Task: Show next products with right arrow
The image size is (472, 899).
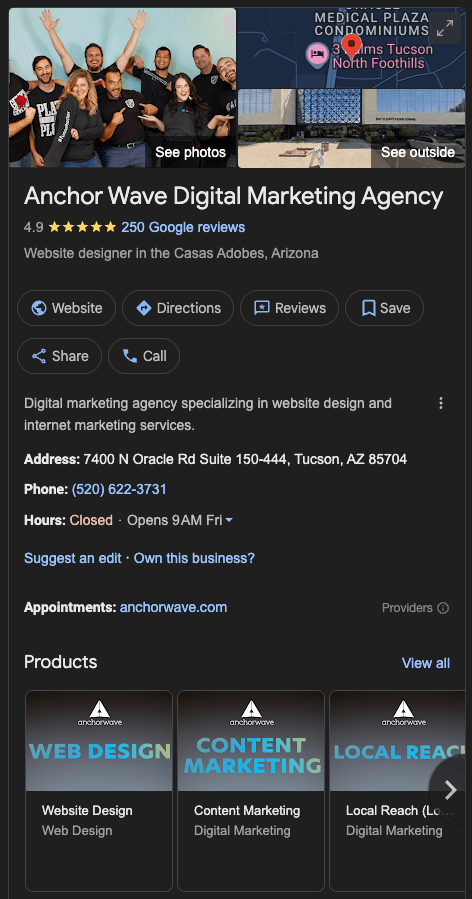Action: [x=451, y=790]
